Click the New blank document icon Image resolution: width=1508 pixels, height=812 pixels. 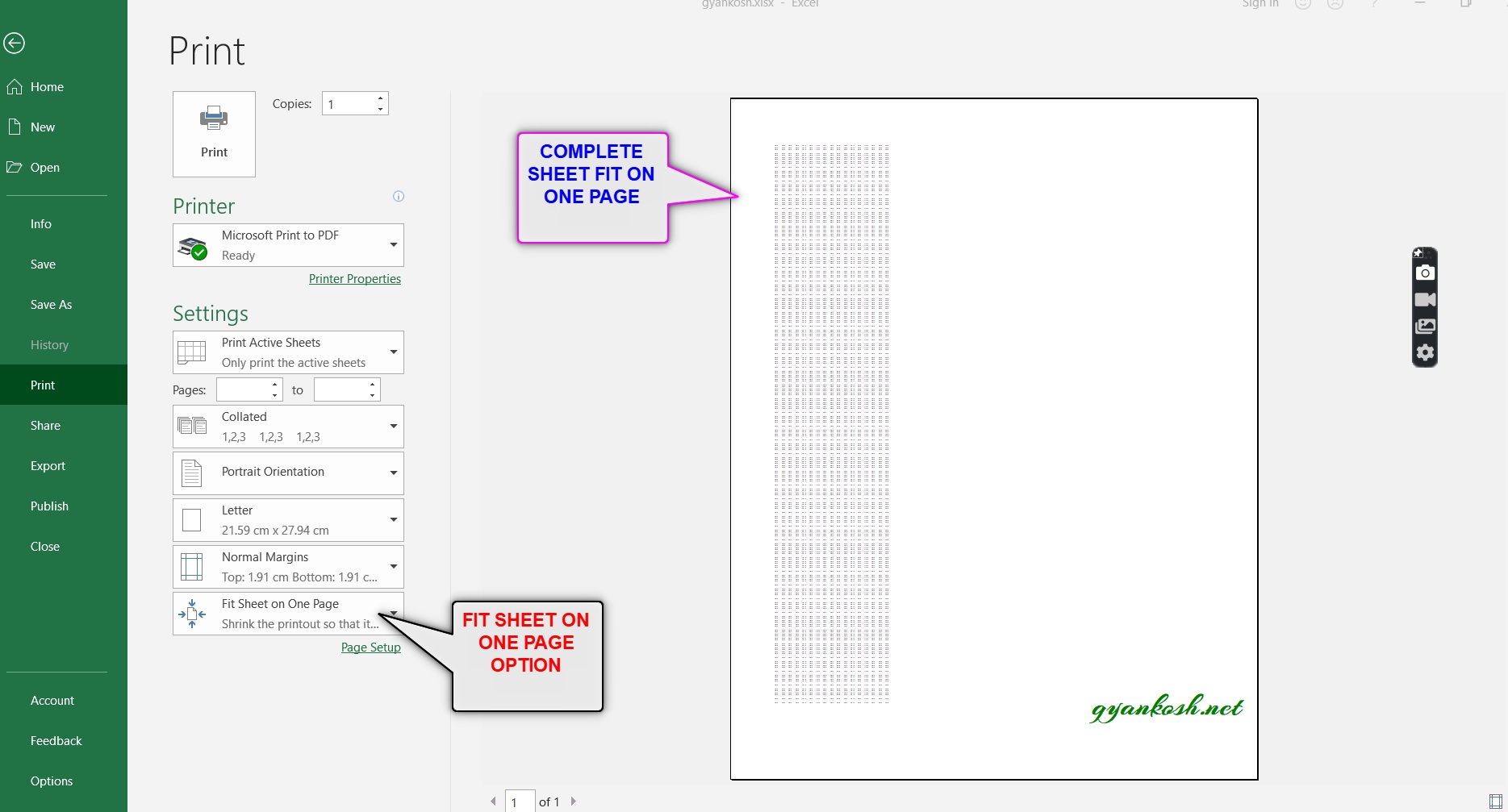pyautogui.click(x=14, y=127)
